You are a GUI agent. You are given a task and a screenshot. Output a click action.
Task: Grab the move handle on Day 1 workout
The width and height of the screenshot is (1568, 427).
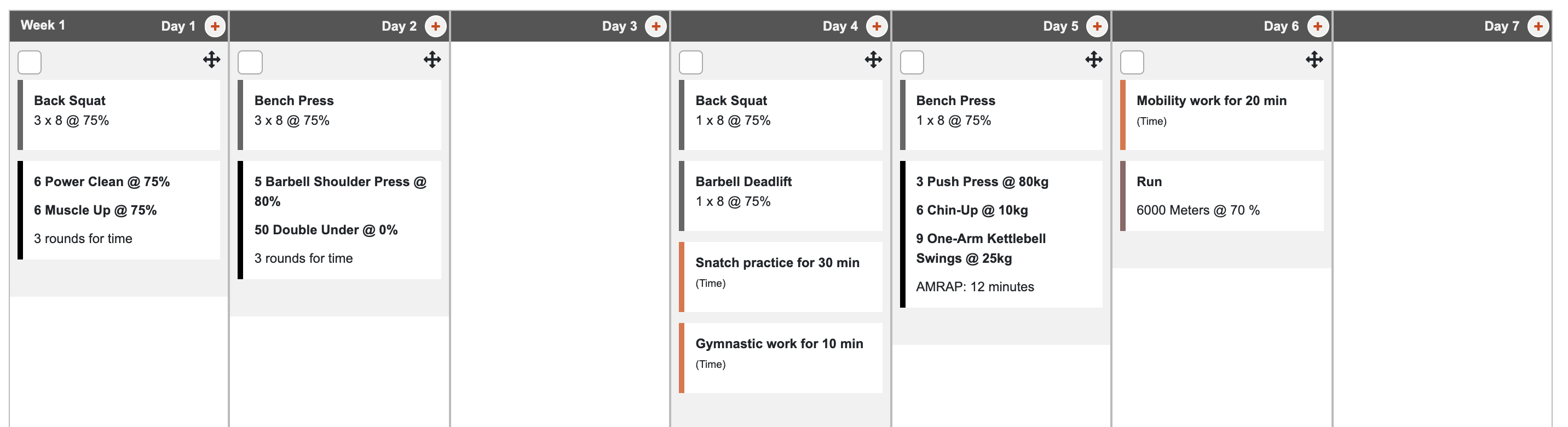click(x=211, y=60)
